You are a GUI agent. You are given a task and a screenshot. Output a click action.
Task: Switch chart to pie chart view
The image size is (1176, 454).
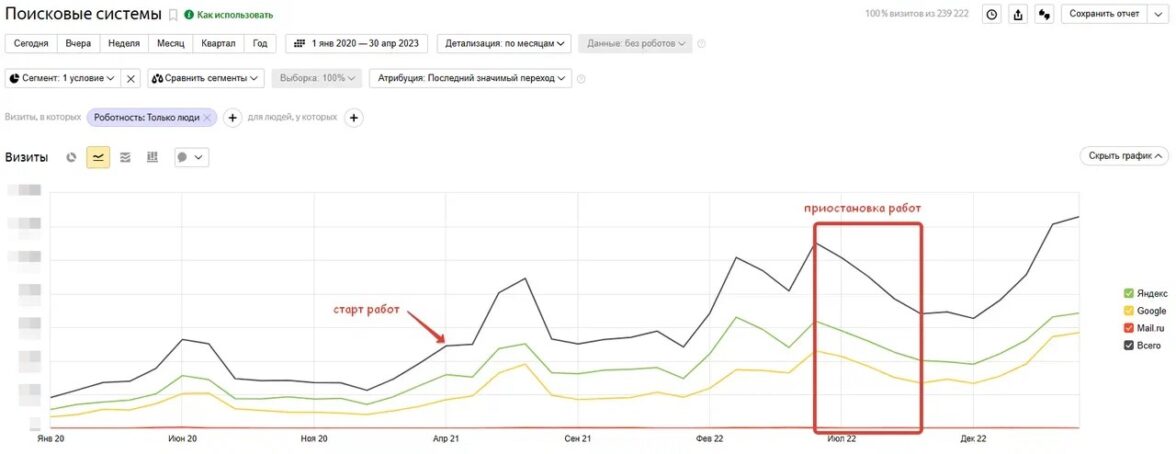tap(71, 157)
